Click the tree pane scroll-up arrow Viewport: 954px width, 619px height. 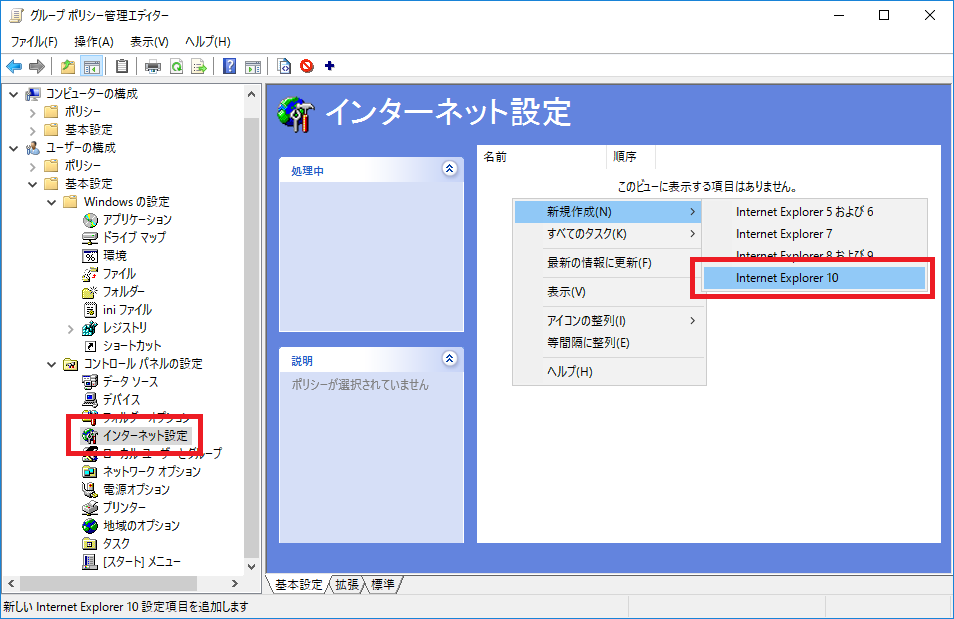252,94
